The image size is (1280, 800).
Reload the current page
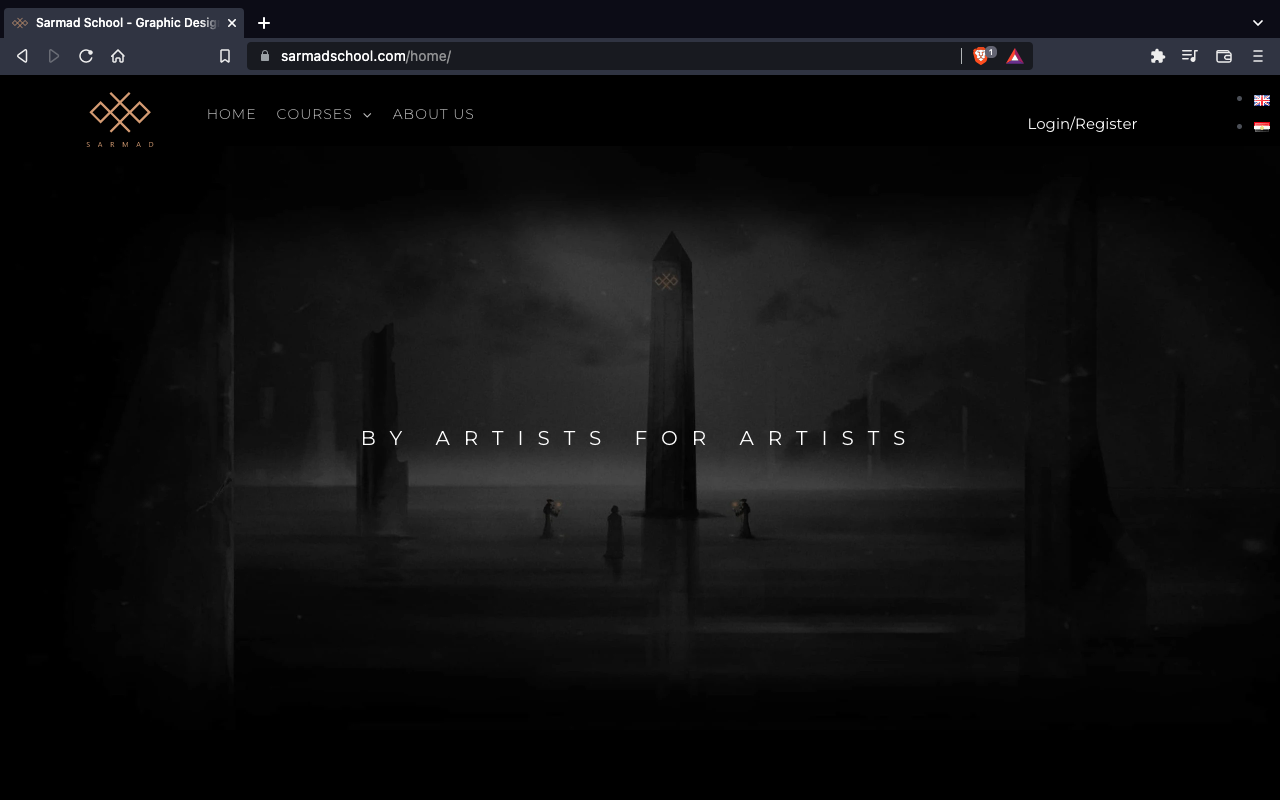(86, 56)
